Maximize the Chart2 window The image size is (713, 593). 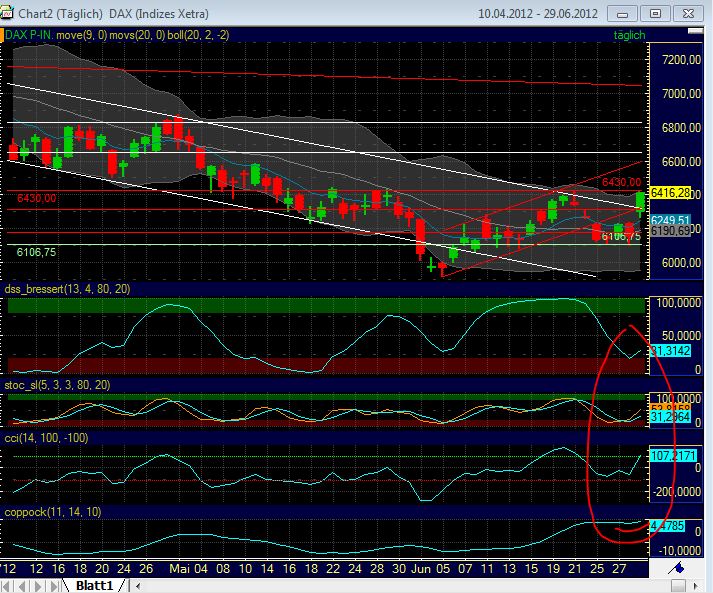(x=655, y=14)
